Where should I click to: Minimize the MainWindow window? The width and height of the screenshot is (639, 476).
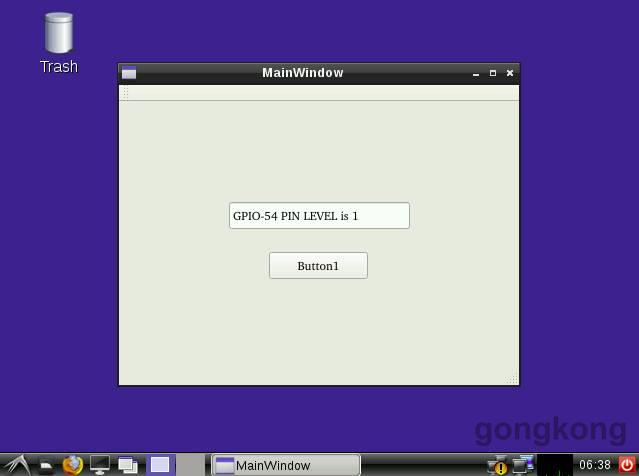(476, 73)
